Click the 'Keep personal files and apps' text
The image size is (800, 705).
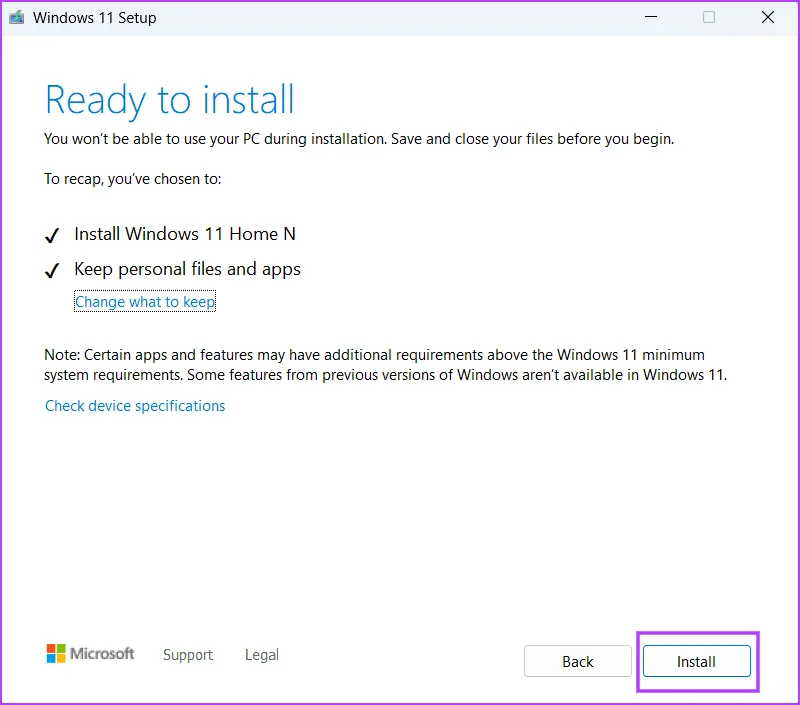pyautogui.click(x=187, y=269)
